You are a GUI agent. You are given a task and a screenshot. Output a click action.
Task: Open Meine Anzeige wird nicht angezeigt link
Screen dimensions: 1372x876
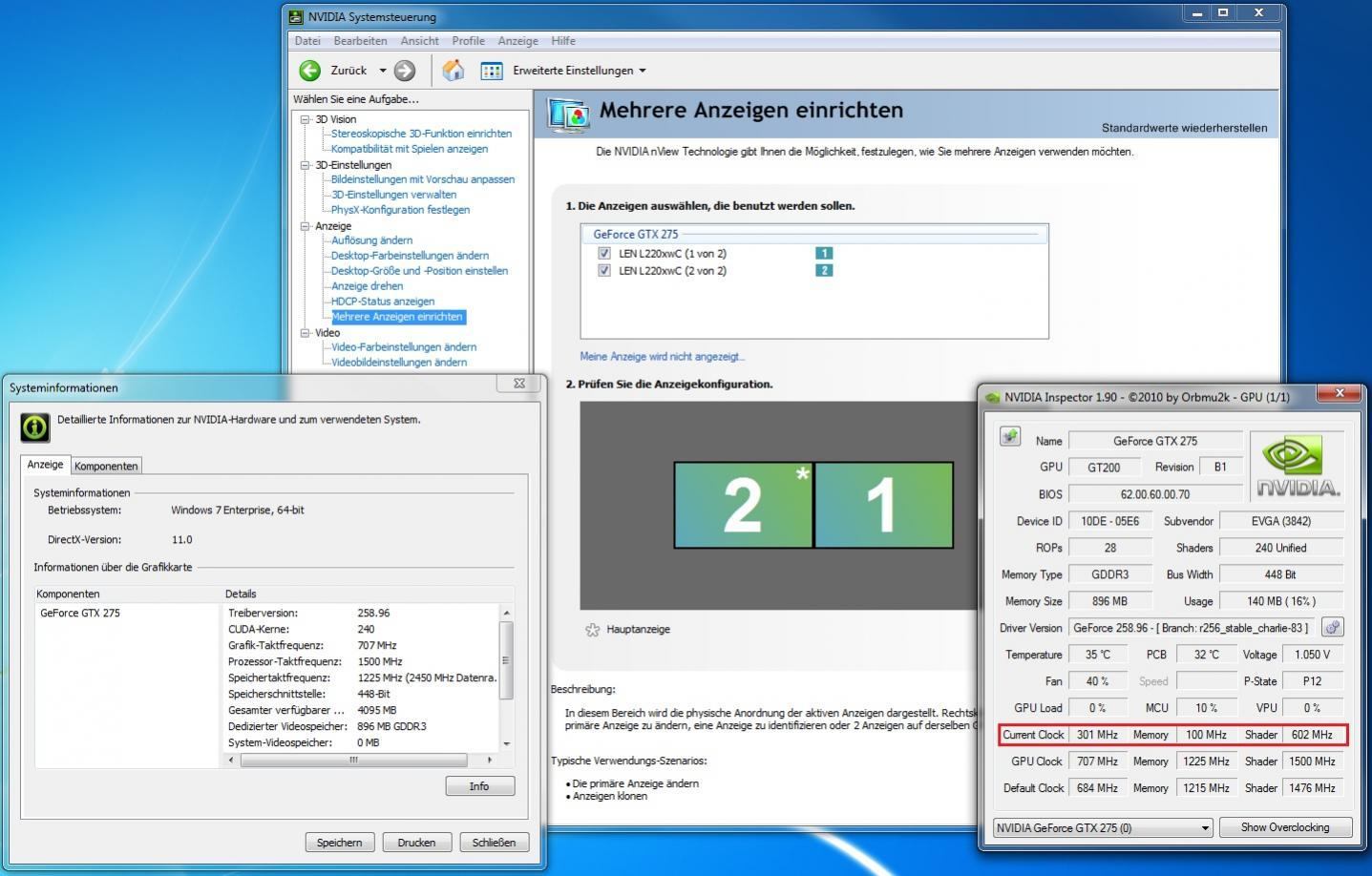click(x=663, y=357)
